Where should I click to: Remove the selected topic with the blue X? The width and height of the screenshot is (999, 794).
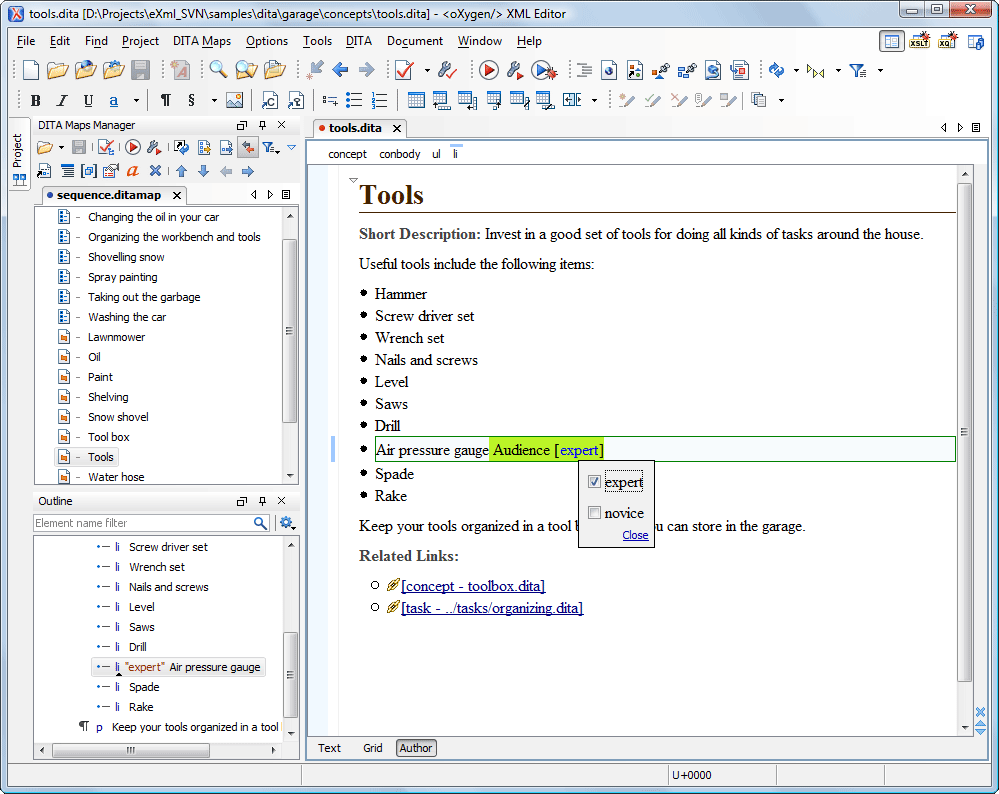(155, 171)
